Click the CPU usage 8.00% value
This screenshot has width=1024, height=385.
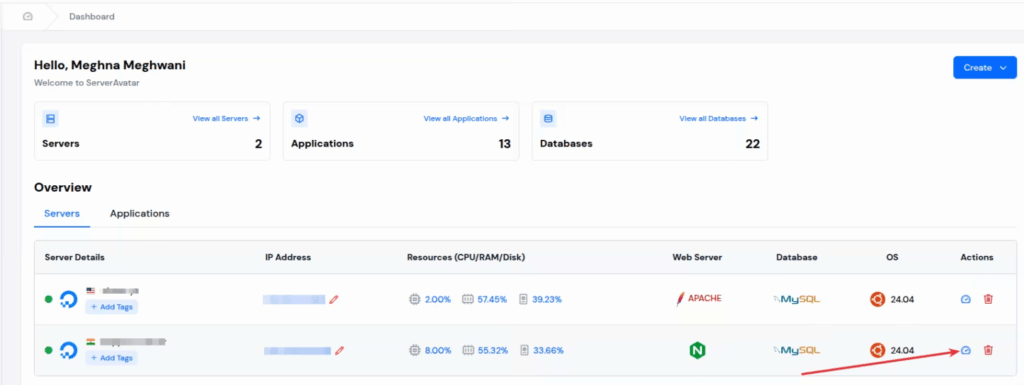(438, 350)
